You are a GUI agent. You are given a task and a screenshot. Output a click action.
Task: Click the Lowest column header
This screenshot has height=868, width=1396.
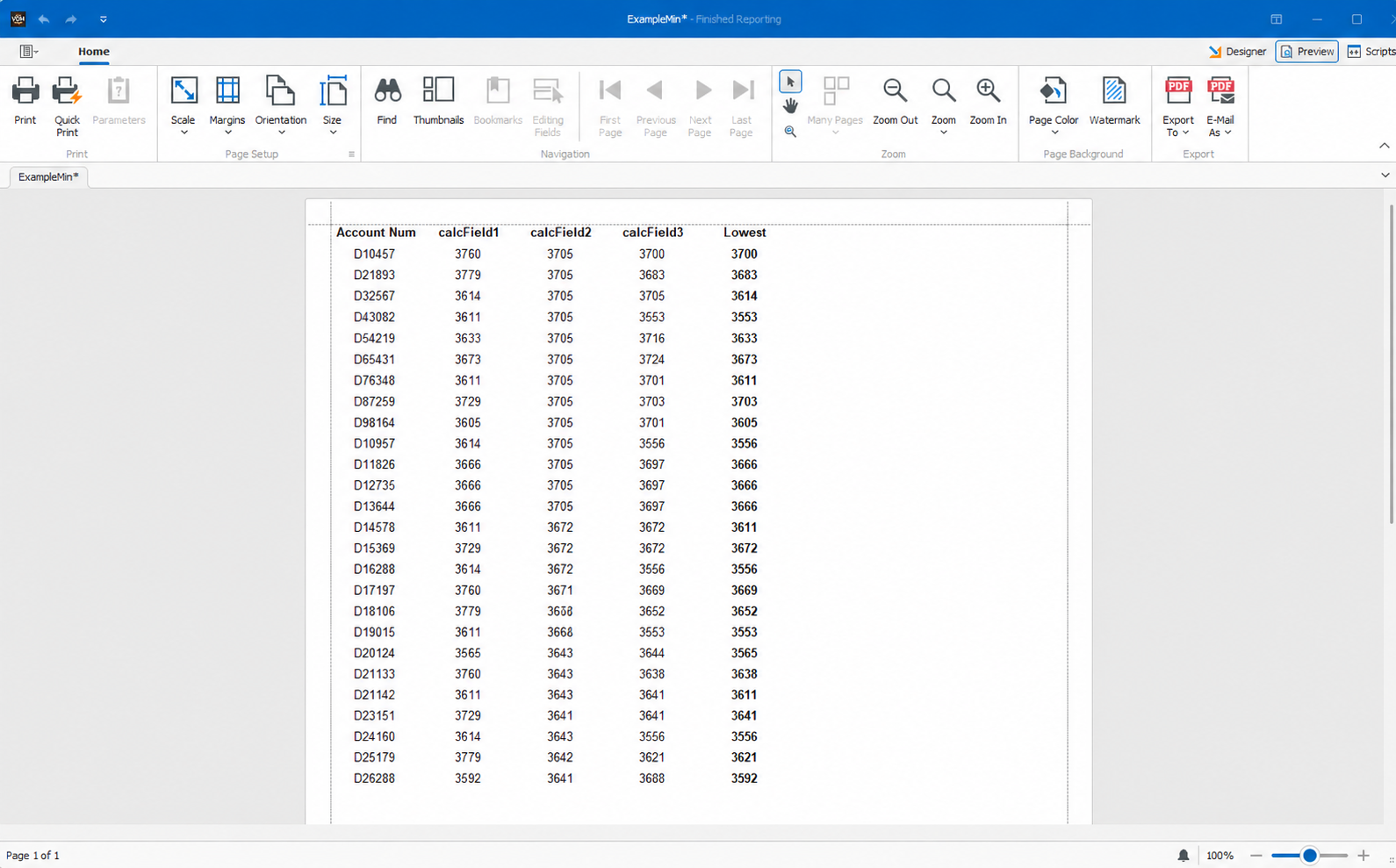(x=745, y=233)
